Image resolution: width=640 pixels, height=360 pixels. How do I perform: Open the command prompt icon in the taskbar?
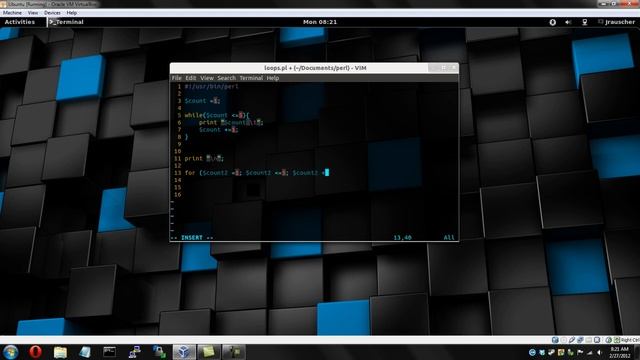point(109,352)
